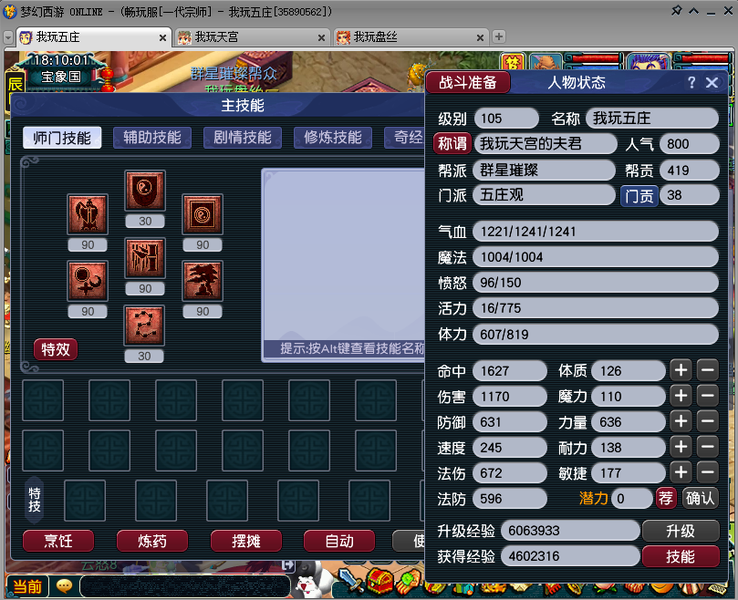Expand the tab list dropdown arrow
Image resolution: width=738 pixels, height=600 pixels.
click(8, 38)
